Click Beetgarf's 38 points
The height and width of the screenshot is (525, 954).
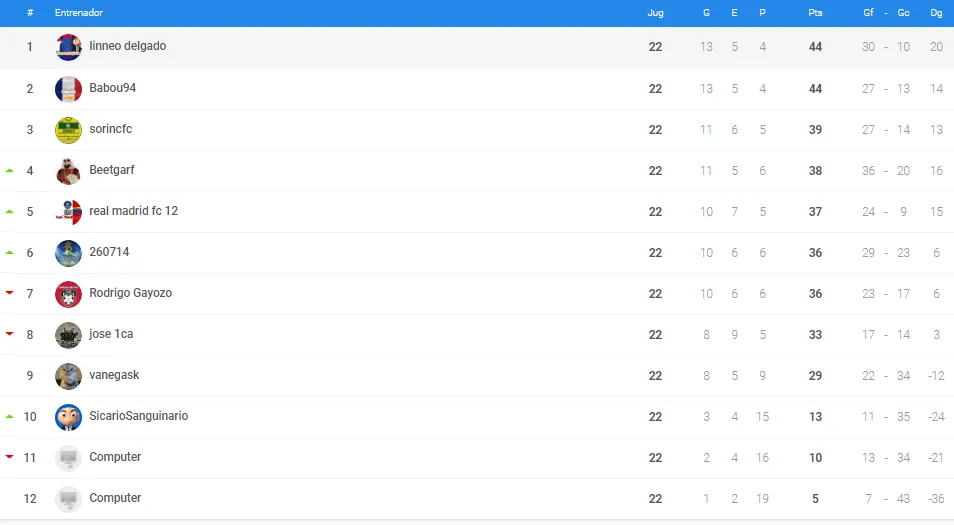point(815,171)
